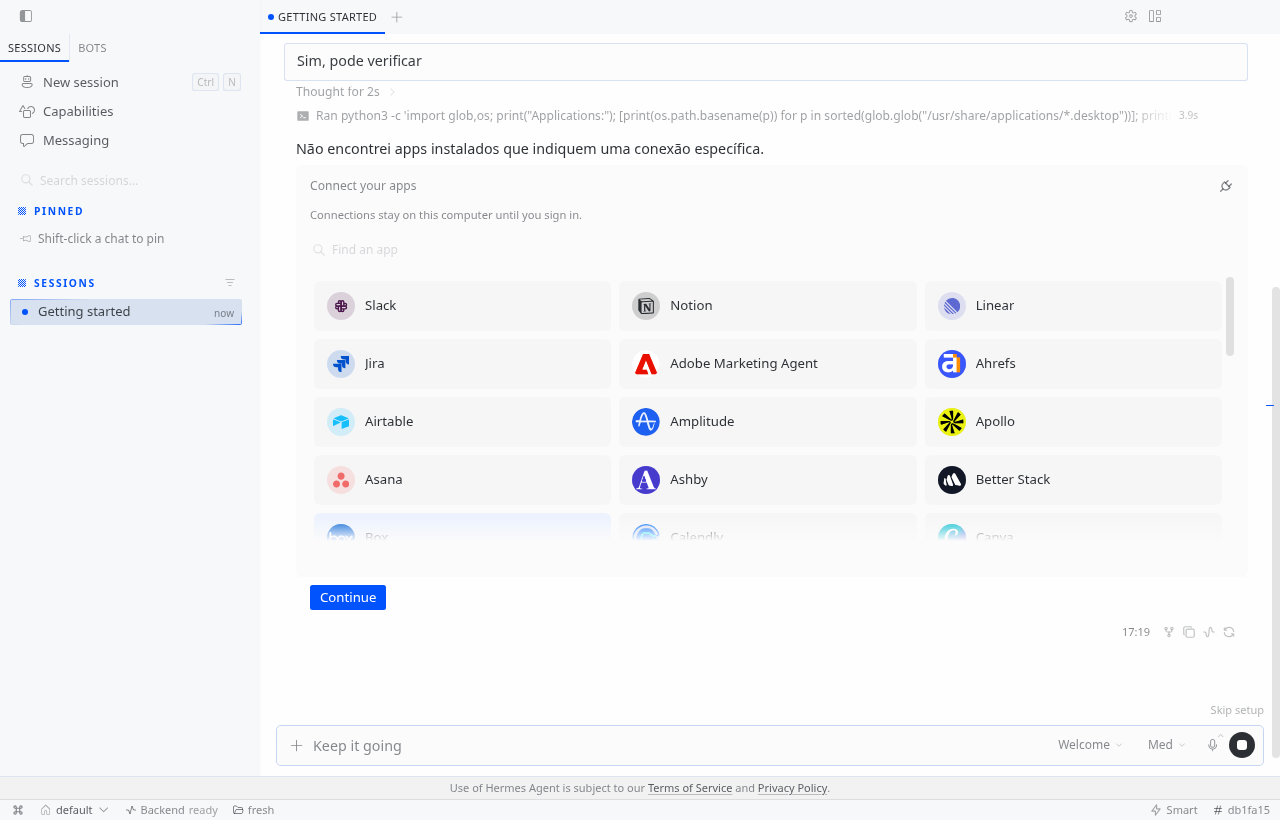Stop generation with the stop button
Viewport: 1280px width, 820px height.
point(1242,745)
